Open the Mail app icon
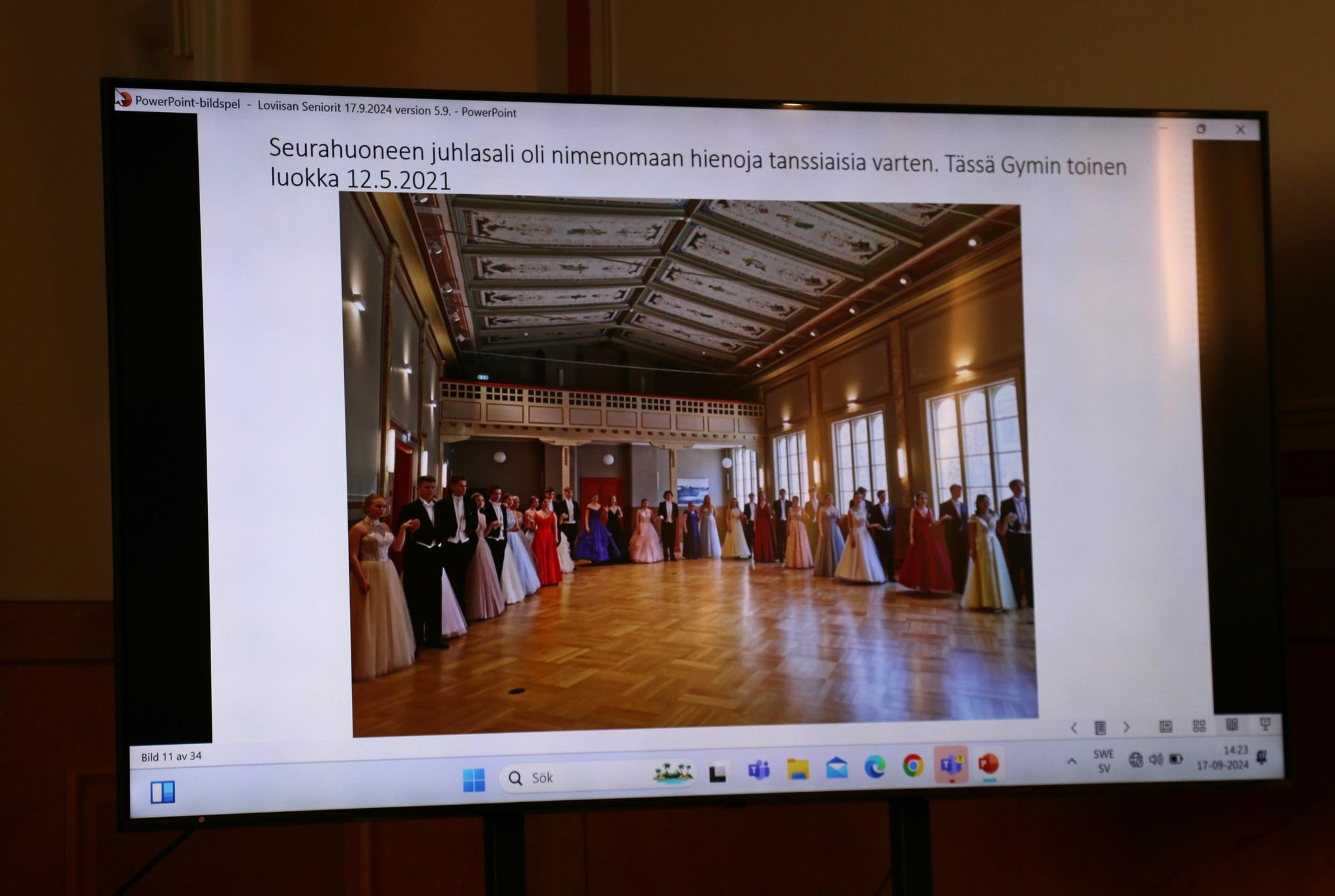This screenshot has width=1335, height=896. [837, 768]
